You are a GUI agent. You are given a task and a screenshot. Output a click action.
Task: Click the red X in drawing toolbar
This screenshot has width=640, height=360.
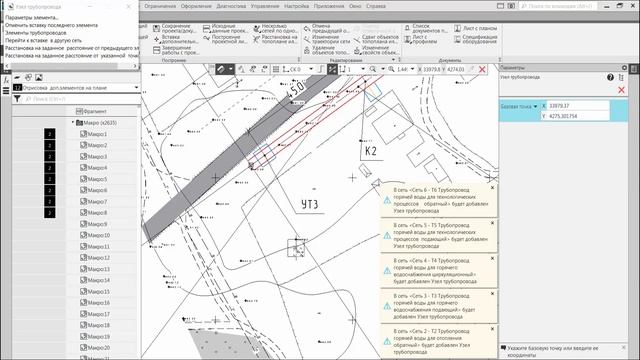click(482, 69)
